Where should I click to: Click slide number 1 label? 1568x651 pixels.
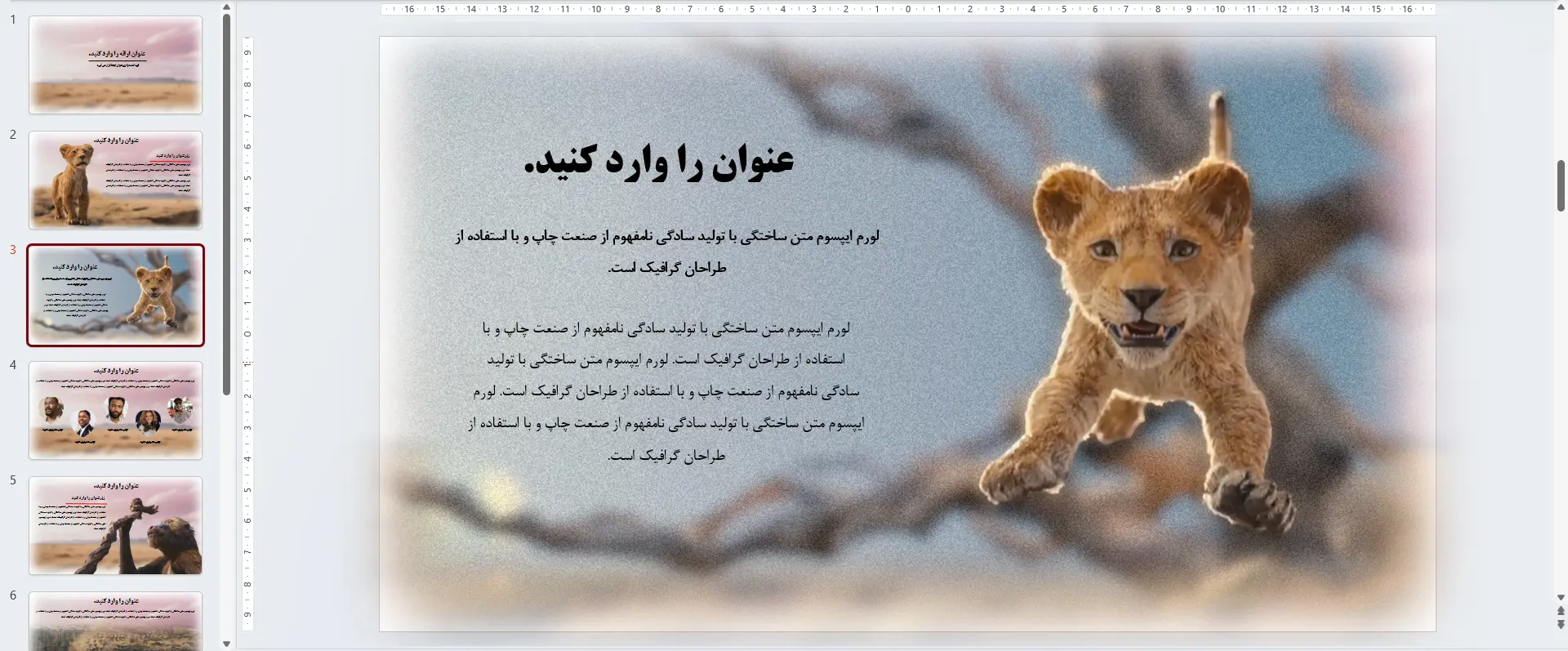pos(13,20)
